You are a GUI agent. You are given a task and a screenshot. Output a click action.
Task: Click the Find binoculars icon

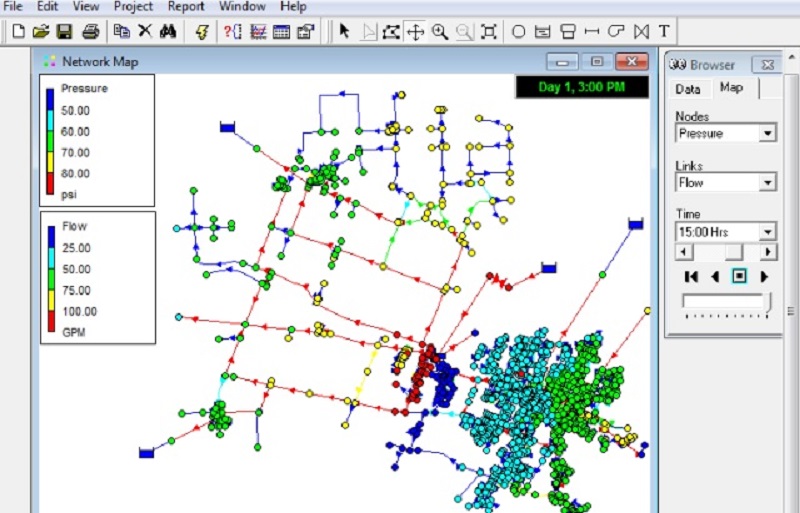click(167, 31)
